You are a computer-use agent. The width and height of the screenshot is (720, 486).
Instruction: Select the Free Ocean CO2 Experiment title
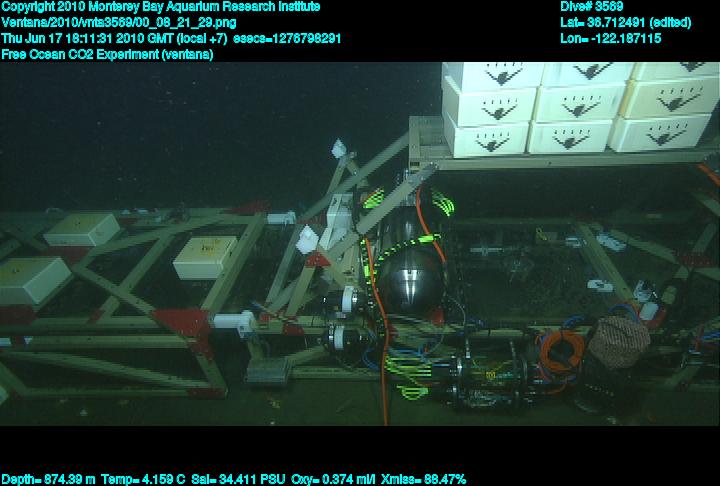point(107,54)
